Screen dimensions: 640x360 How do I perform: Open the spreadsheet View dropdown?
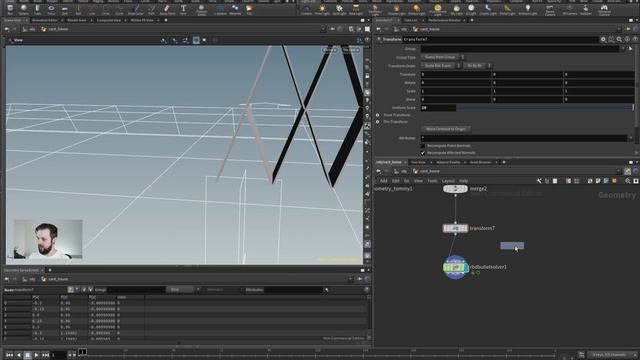click(x=183, y=289)
